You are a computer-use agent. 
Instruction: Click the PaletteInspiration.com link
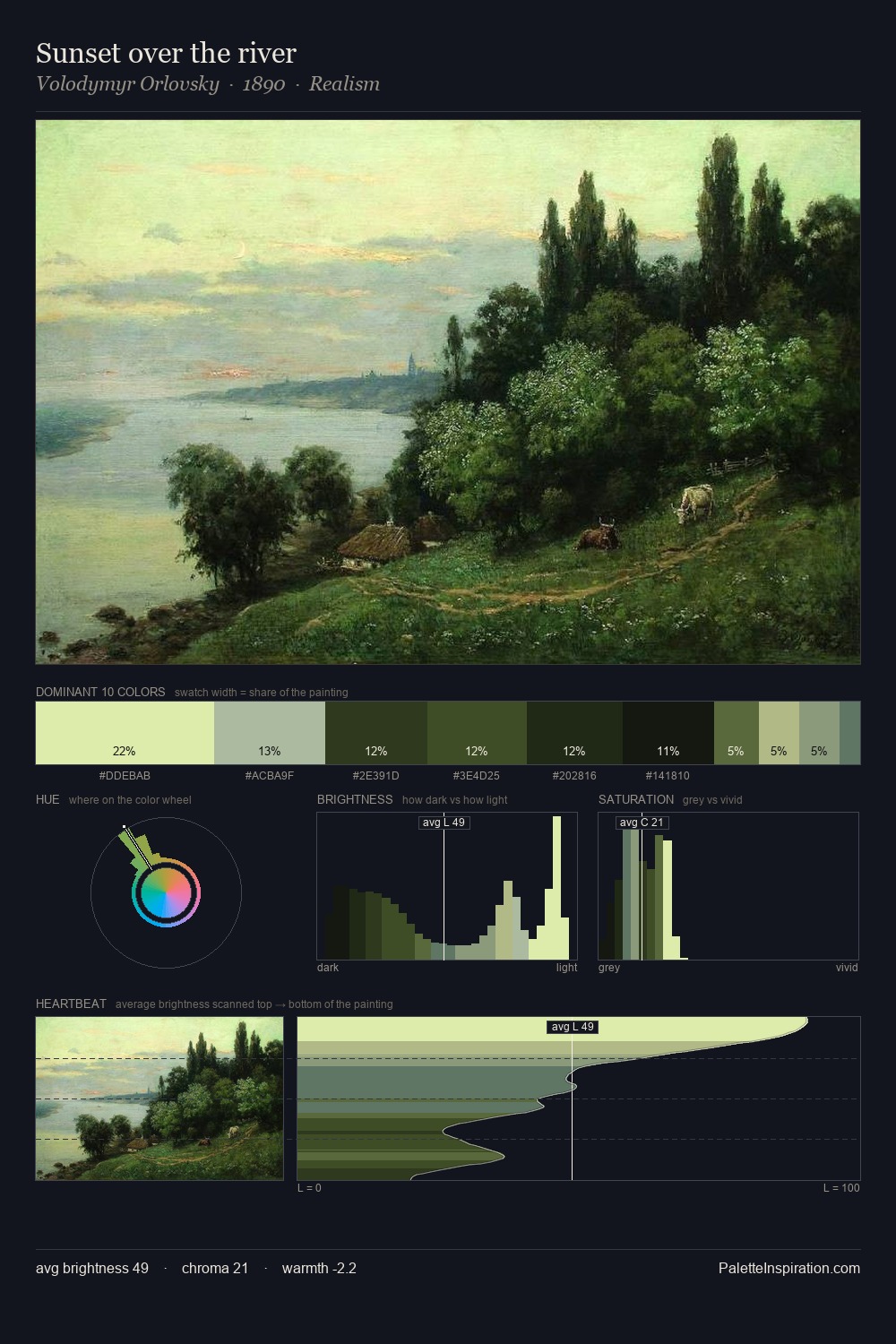point(789,1268)
